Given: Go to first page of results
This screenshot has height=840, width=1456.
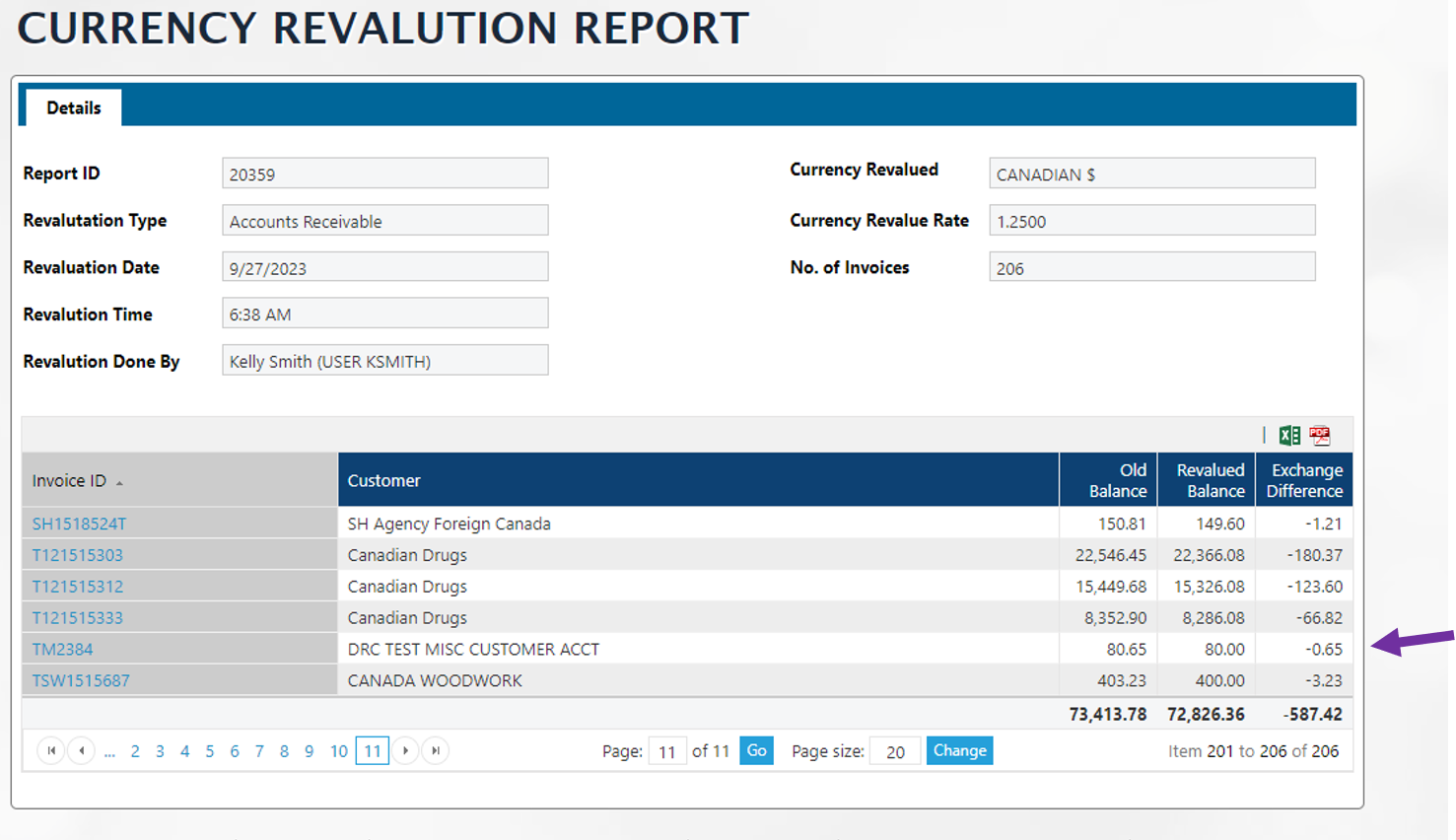Looking at the screenshot, I should click(51, 751).
